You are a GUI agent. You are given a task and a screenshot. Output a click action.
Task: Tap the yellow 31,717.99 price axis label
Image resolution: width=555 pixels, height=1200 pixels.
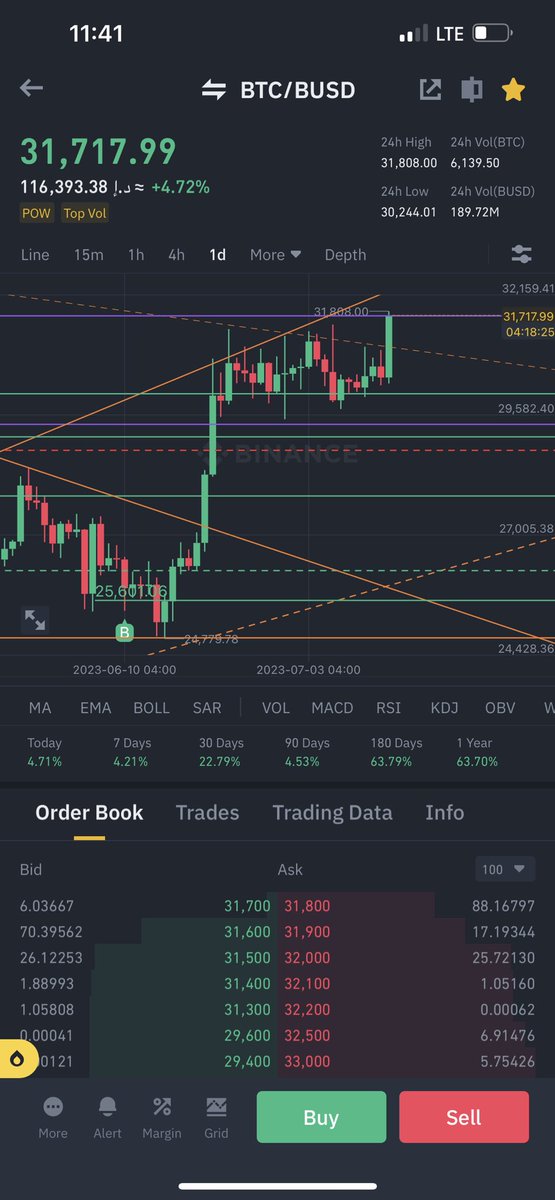530,316
